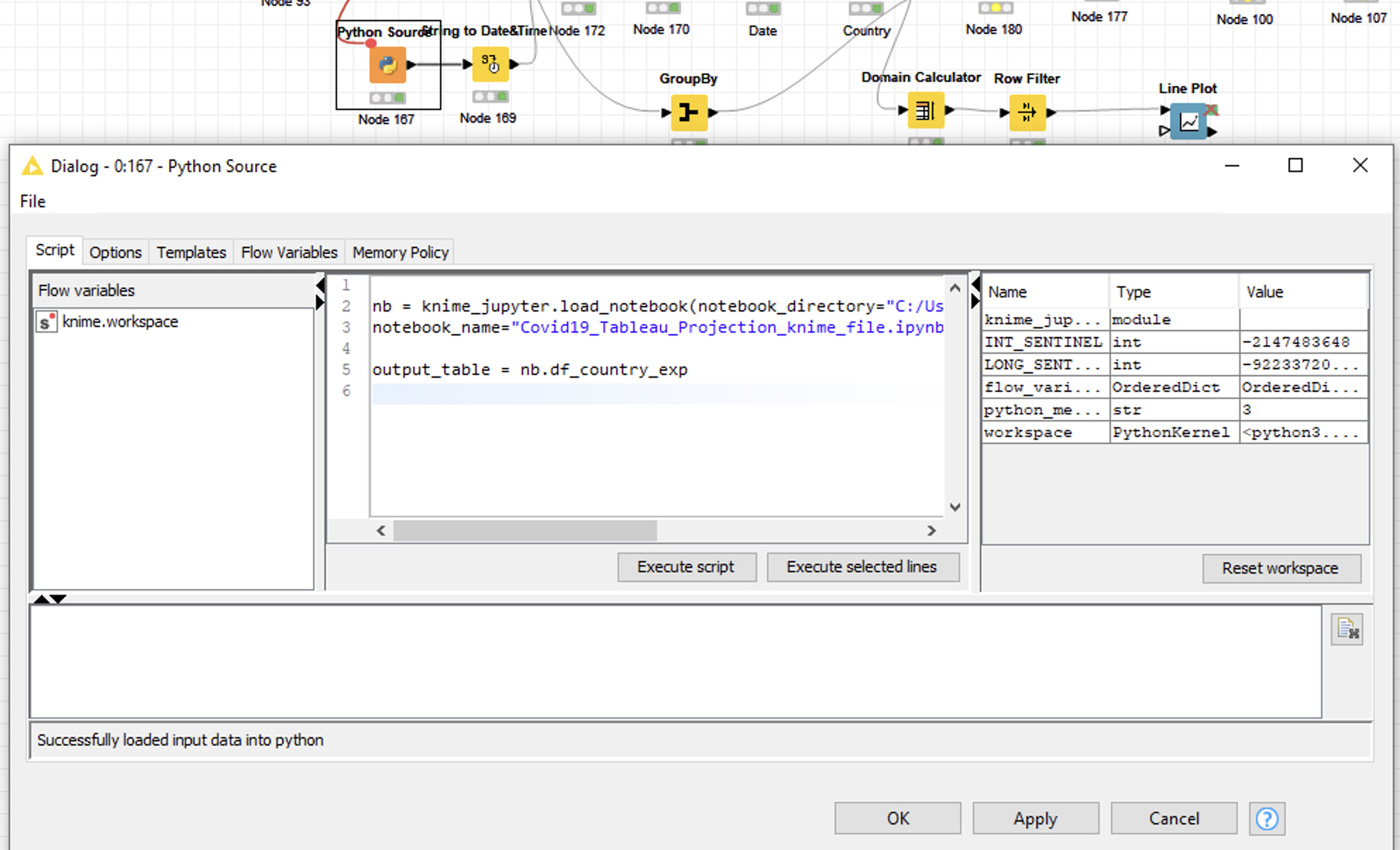Expand the workspace variables panel right arrow
Screen dimensions: 1400x850
976,301
